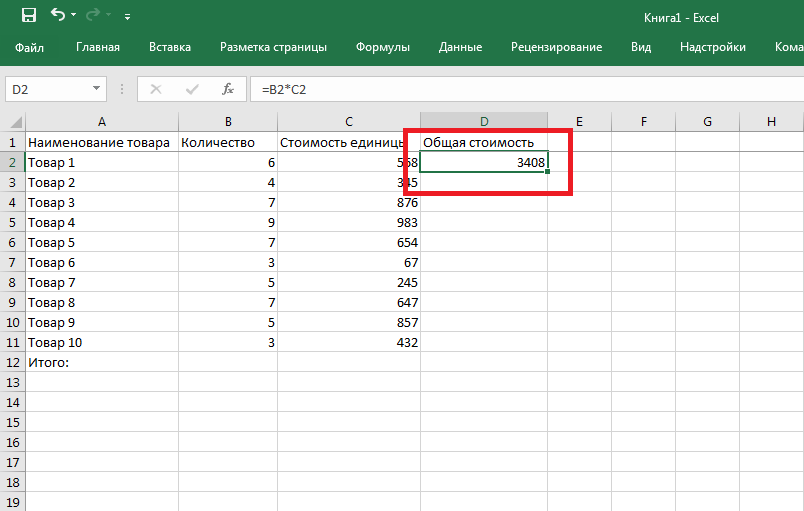Screen dimensions: 804x511
Task: Switch to the Формулы ribbon tab
Action: [383, 47]
